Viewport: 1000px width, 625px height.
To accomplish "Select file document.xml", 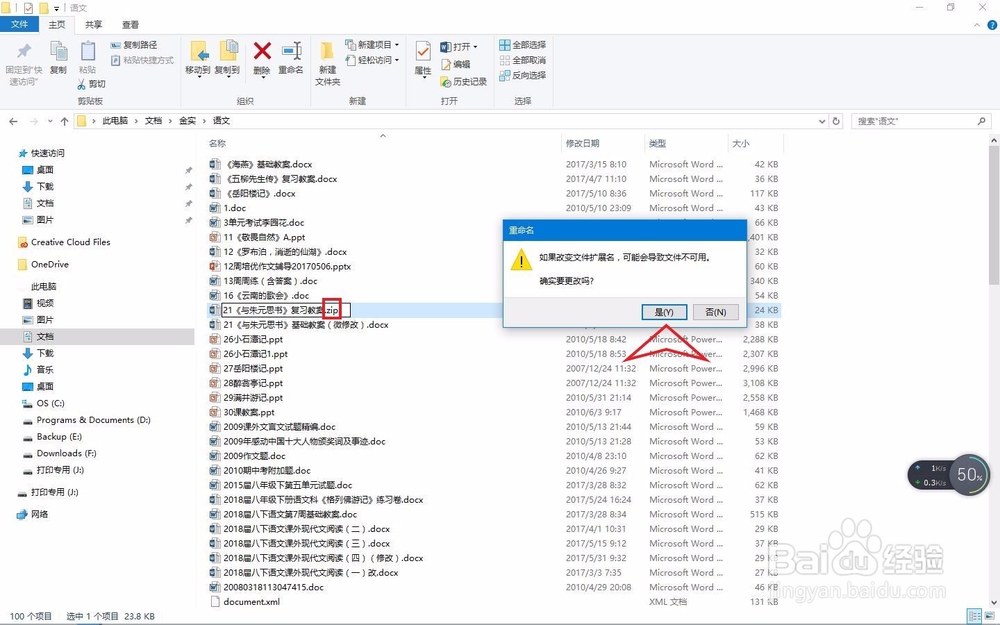I will pyautogui.click(x=245, y=601).
